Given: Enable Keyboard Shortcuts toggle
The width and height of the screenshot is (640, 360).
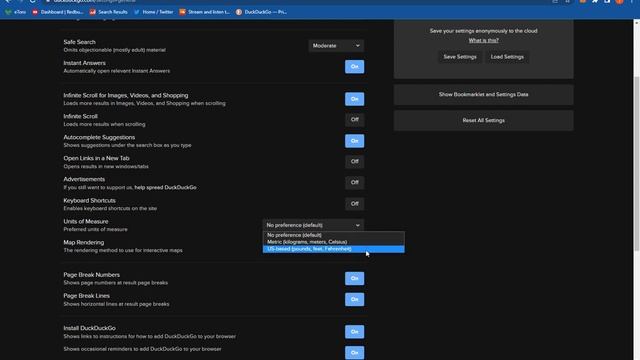Looking at the screenshot, I should [354, 204].
